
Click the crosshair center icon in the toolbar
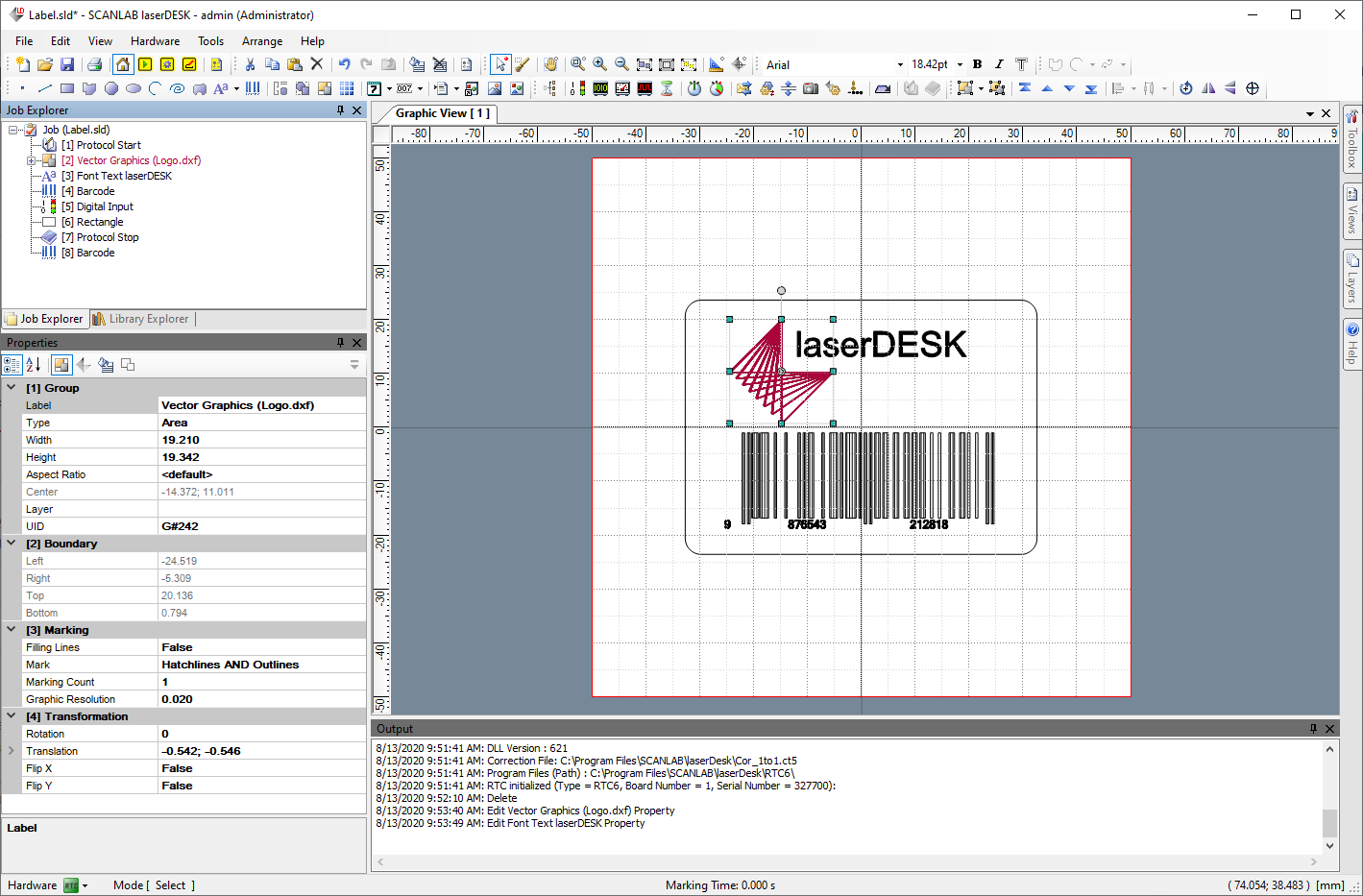pos(1253,88)
